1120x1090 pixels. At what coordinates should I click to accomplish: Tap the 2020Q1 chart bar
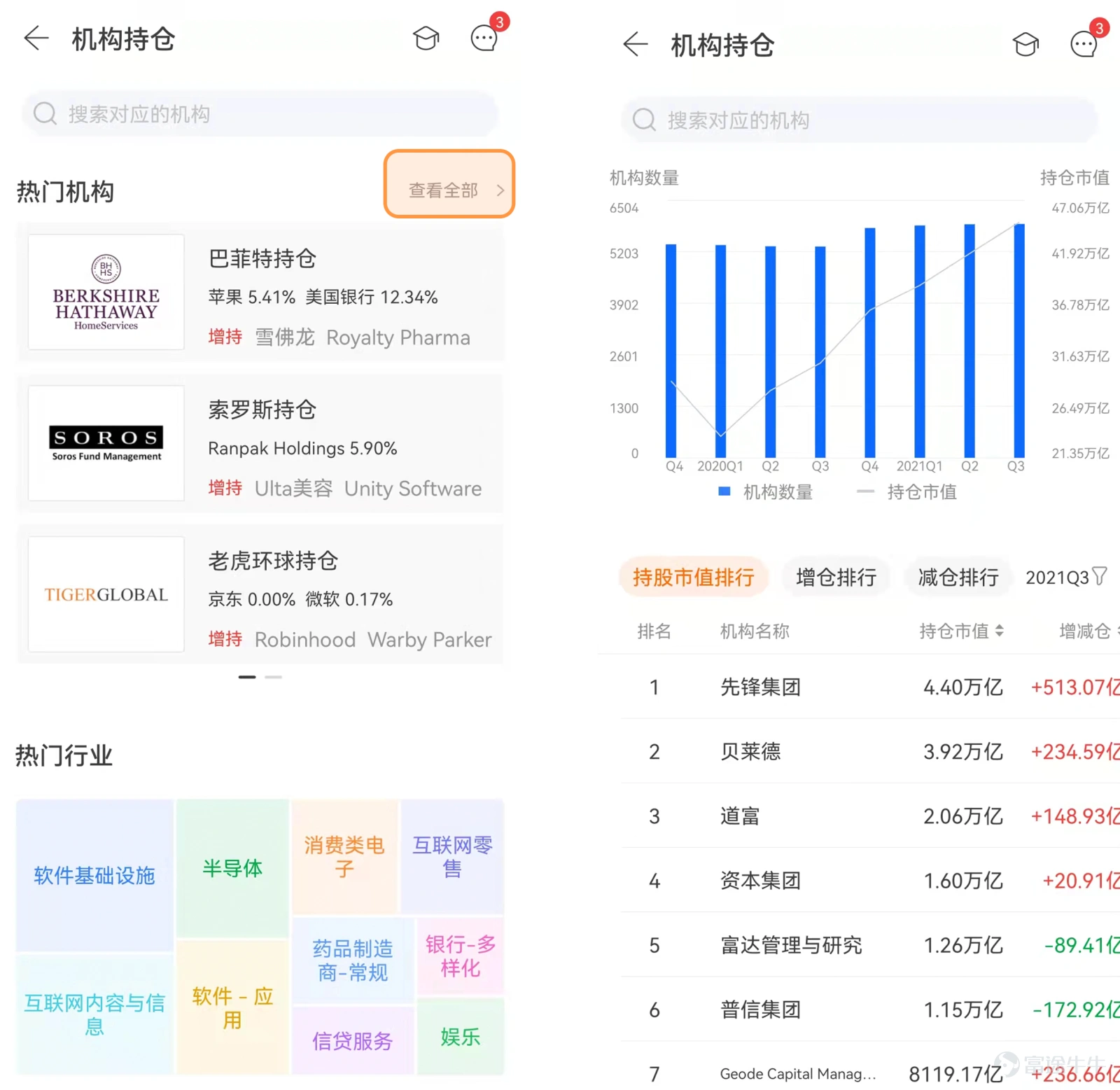[x=720, y=351]
